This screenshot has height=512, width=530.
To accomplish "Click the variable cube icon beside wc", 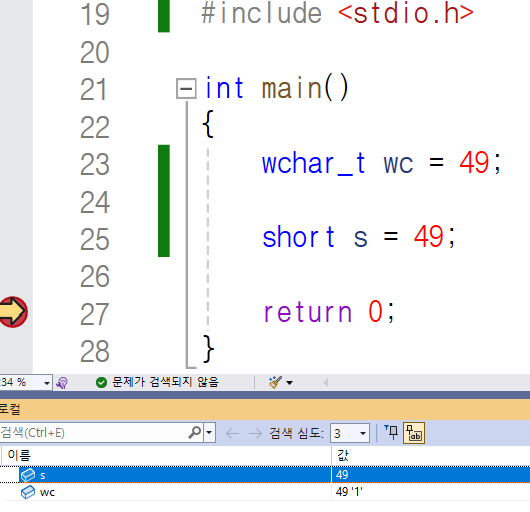I will click(x=28, y=492).
